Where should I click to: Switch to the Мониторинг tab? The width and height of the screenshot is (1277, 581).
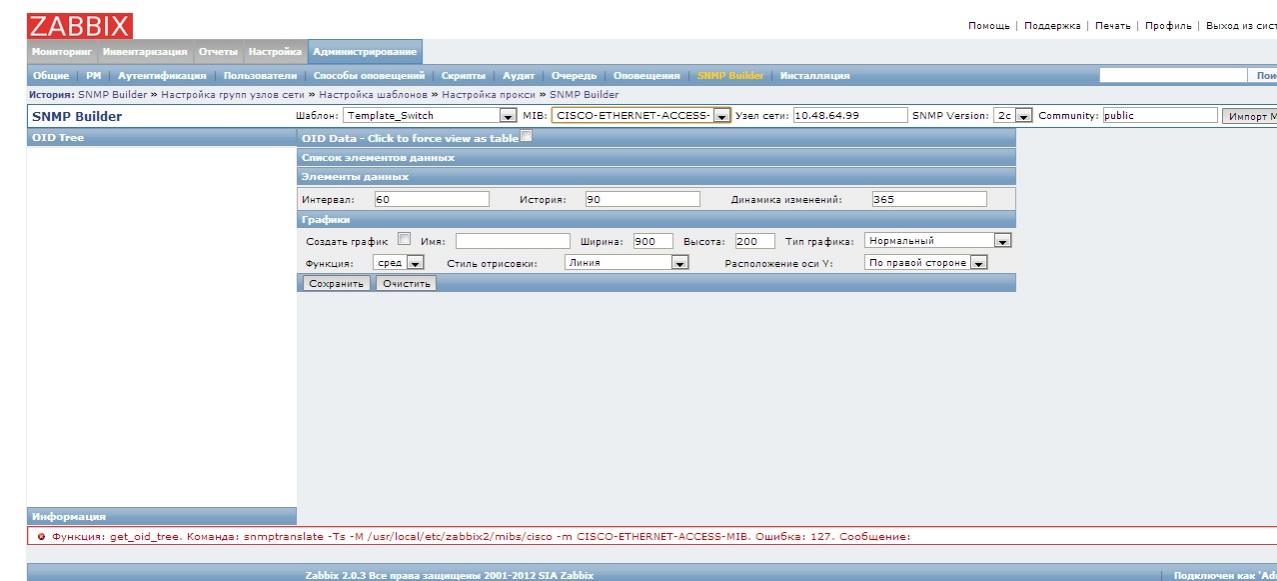coord(61,51)
